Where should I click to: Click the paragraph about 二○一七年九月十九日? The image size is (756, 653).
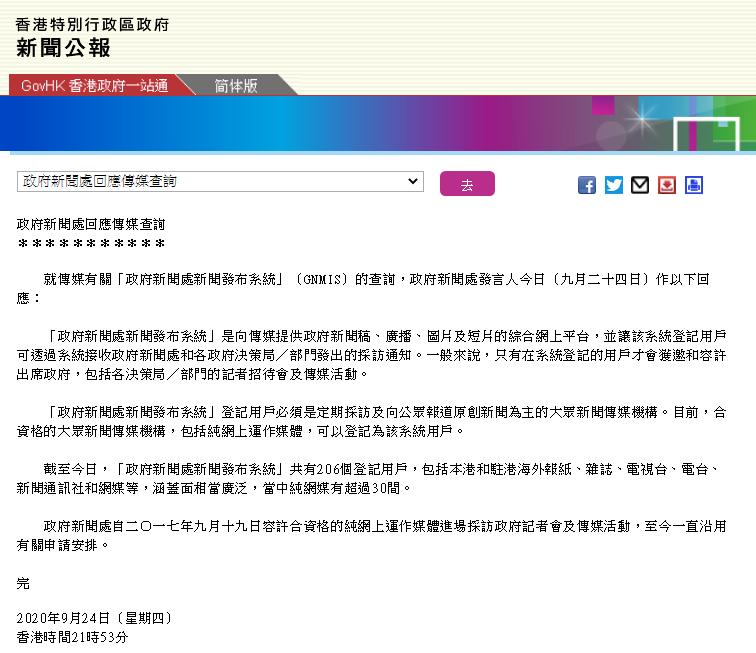pyautogui.click(x=370, y=536)
